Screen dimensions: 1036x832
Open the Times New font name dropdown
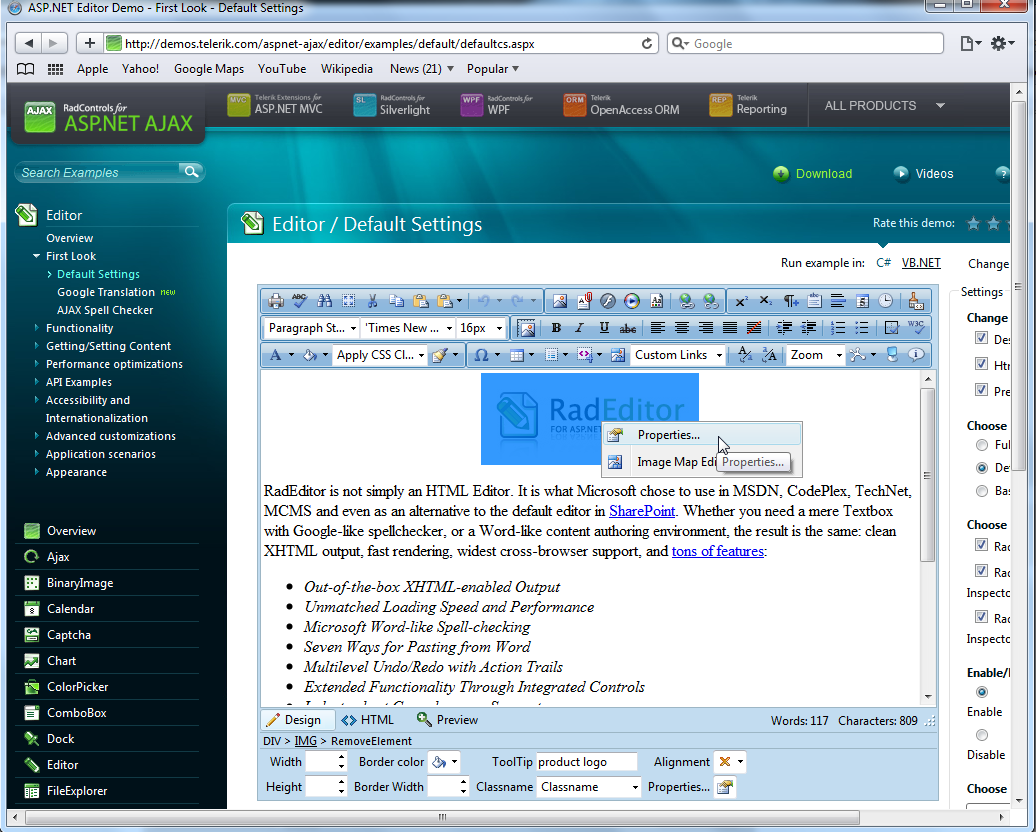coord(408,328)
